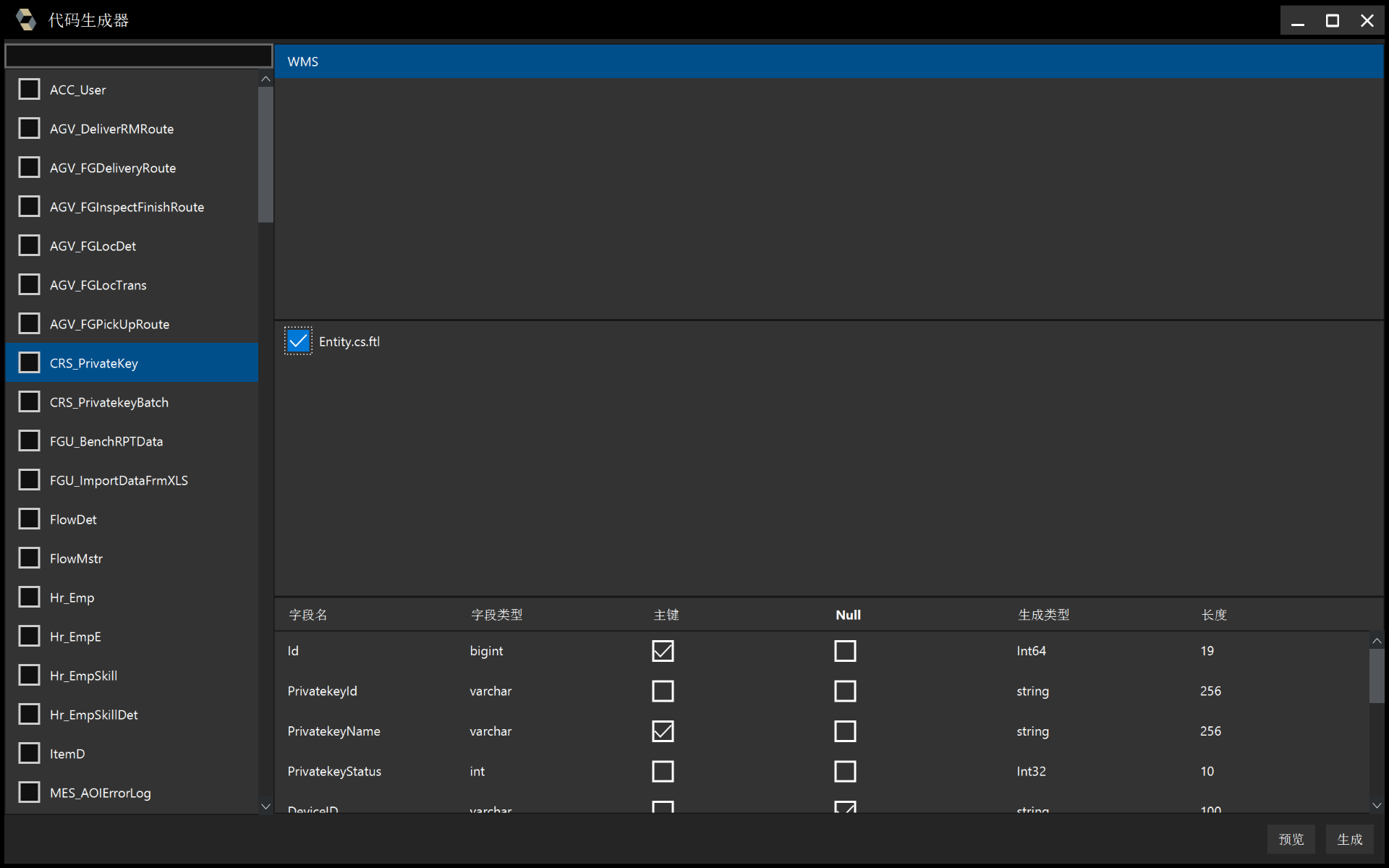The image size is (1389, 868).
Task: Click the PrivatekeyStatus field name cell
Action: (x=334, y=771)
